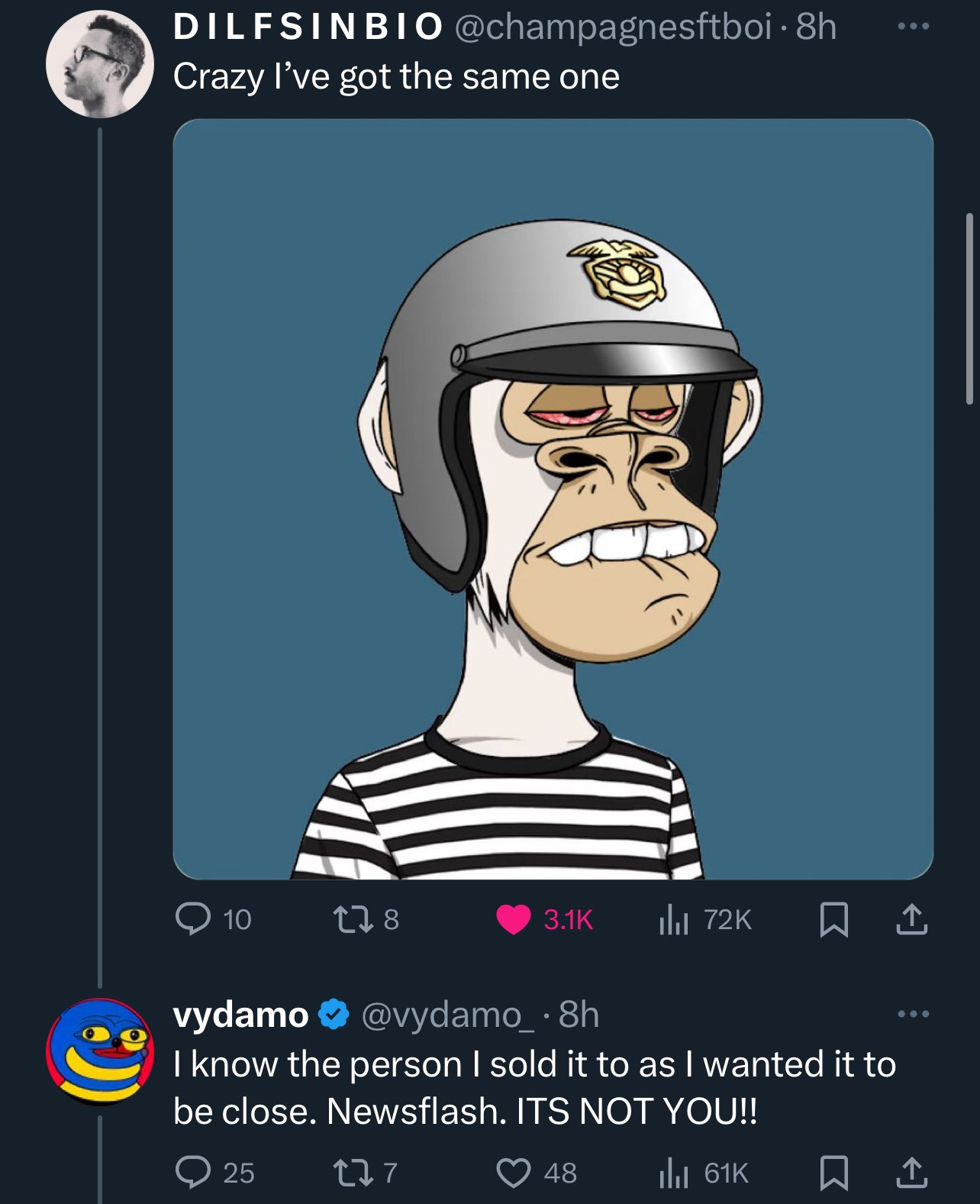980x1204 pixels.
Task: Open more options for DILFSINBIO tweet
Action: point(913,27)
